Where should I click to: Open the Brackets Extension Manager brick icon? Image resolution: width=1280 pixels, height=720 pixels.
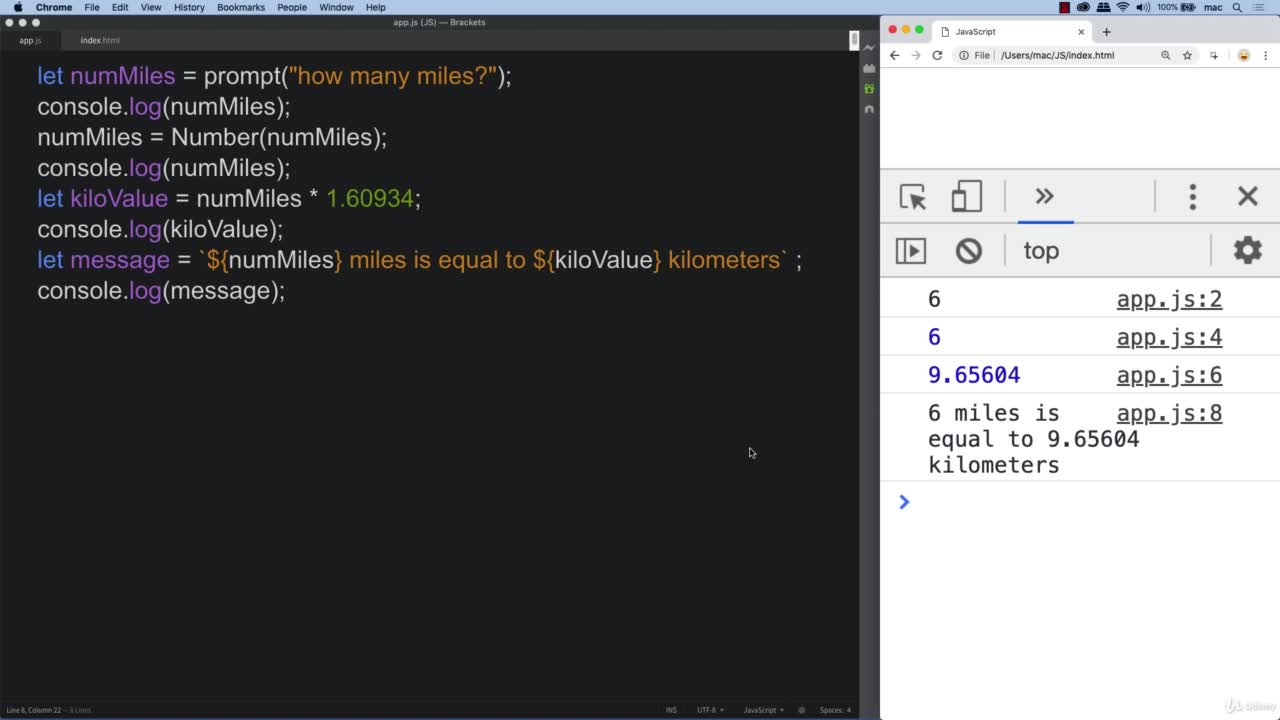(869, 68)
